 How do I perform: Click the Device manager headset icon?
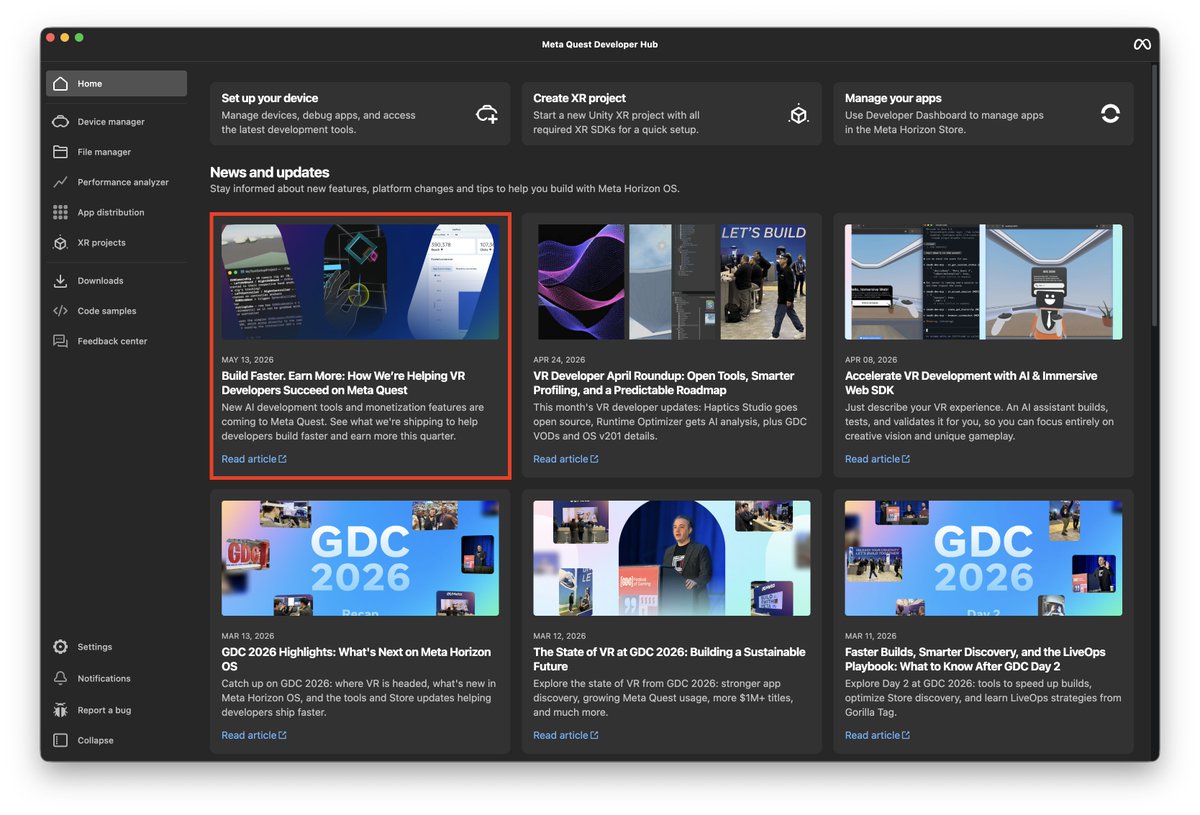(60, 122)
